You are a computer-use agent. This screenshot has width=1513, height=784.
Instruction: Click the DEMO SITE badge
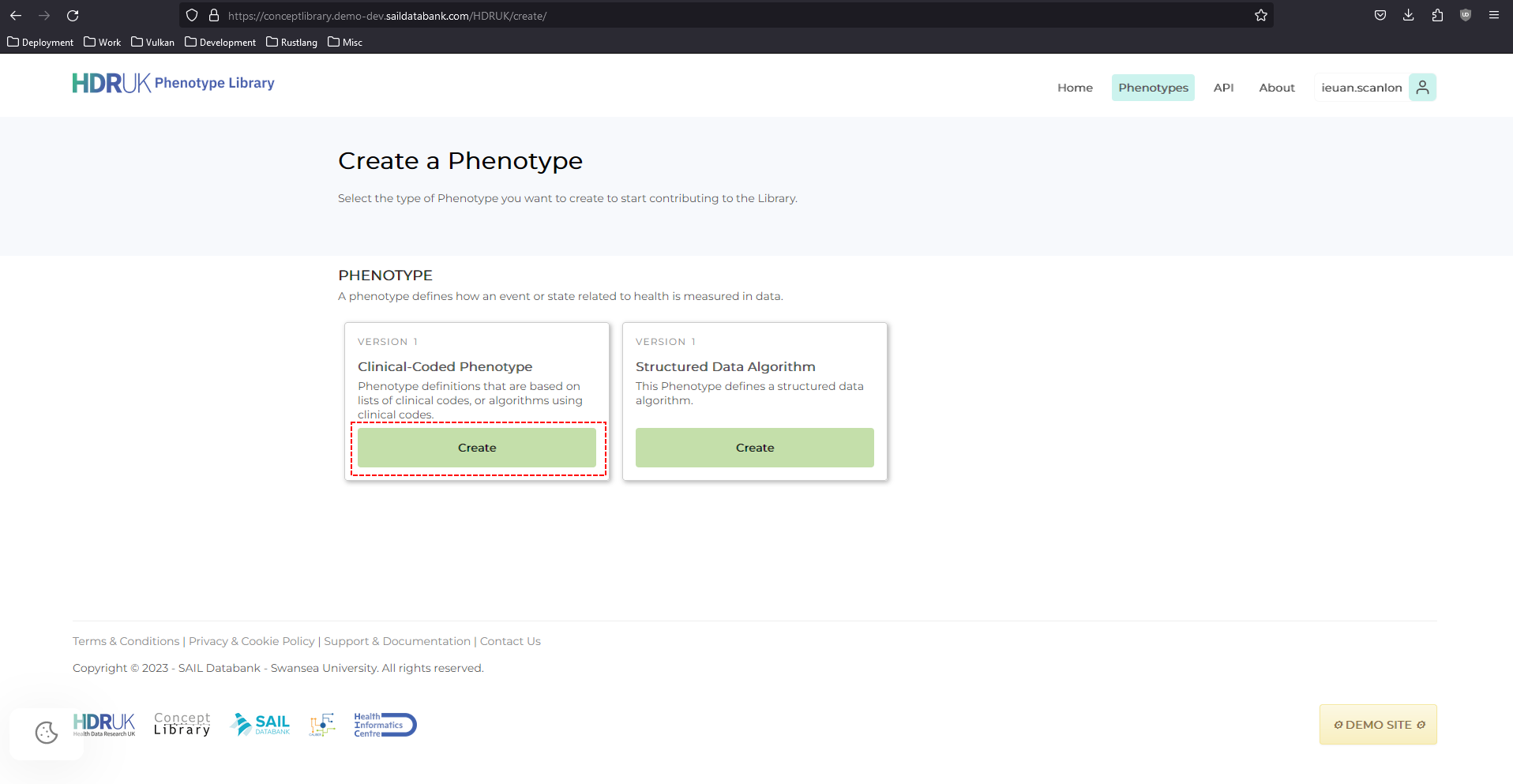(x=1378, y=725)
